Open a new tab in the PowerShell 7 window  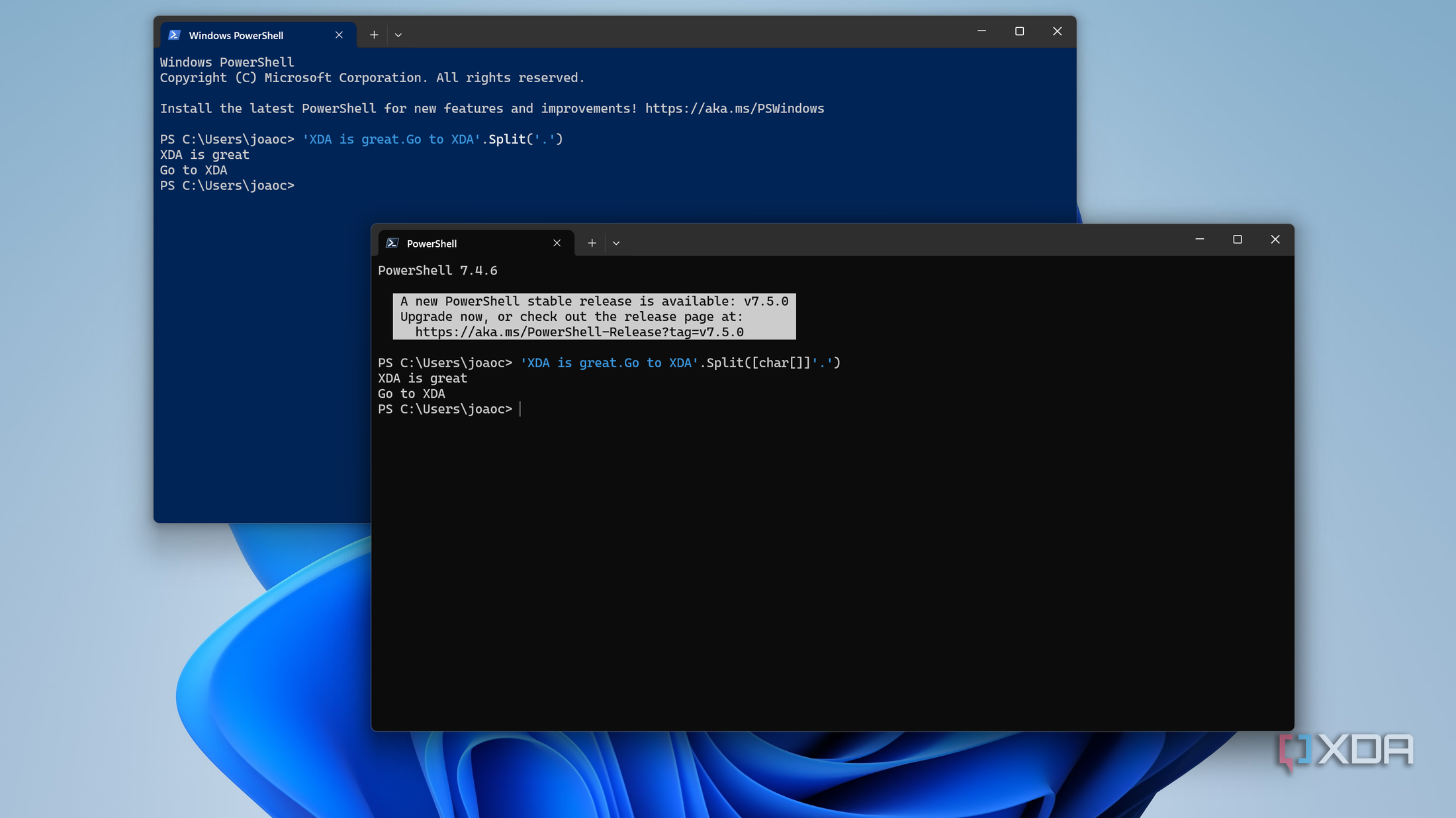pos(592,243)
